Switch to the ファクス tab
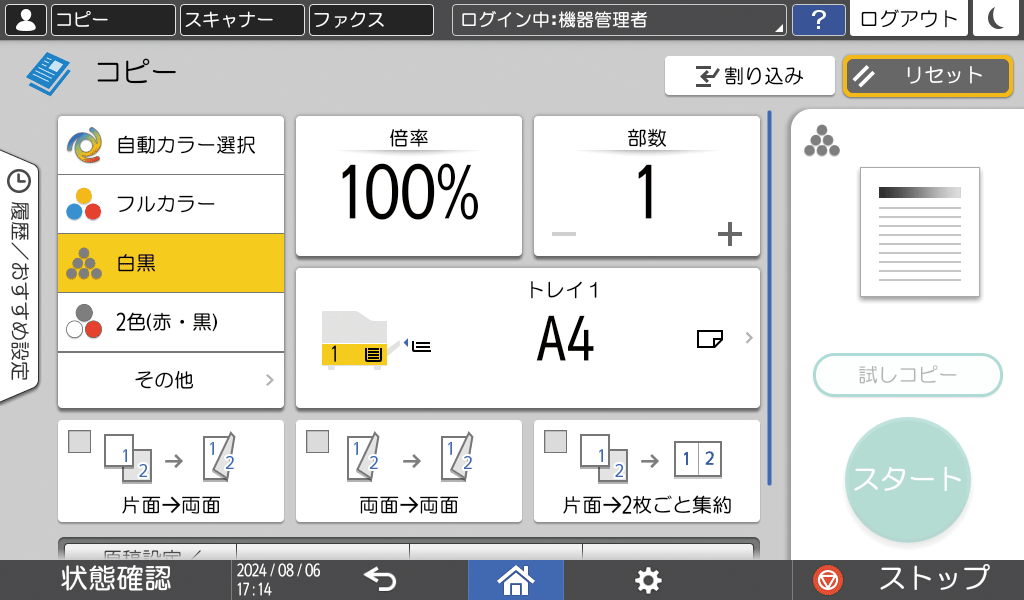The image size is (1024, 600). click(370, 19)
